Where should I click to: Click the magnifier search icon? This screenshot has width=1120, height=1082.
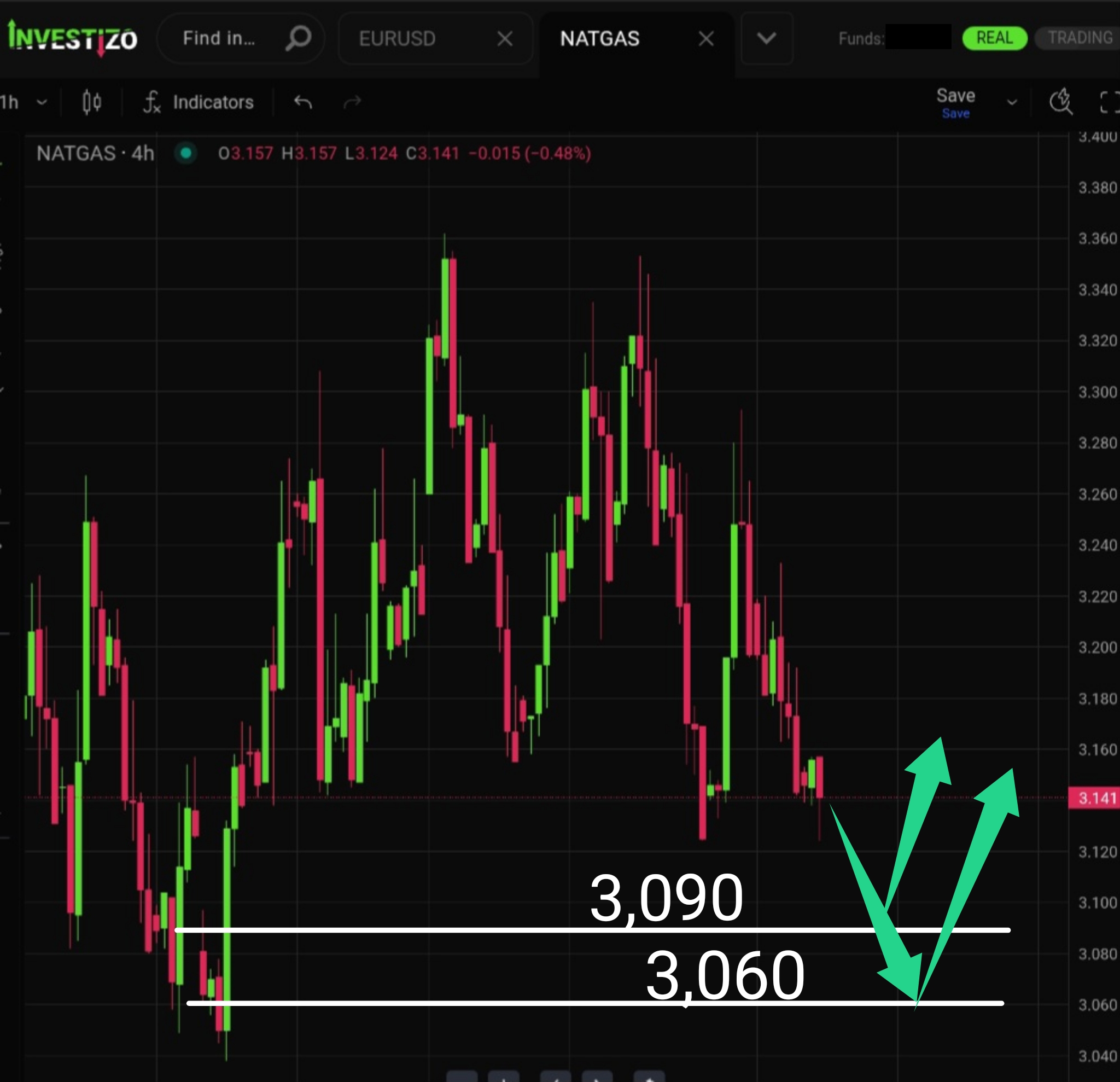pos(297,38)
